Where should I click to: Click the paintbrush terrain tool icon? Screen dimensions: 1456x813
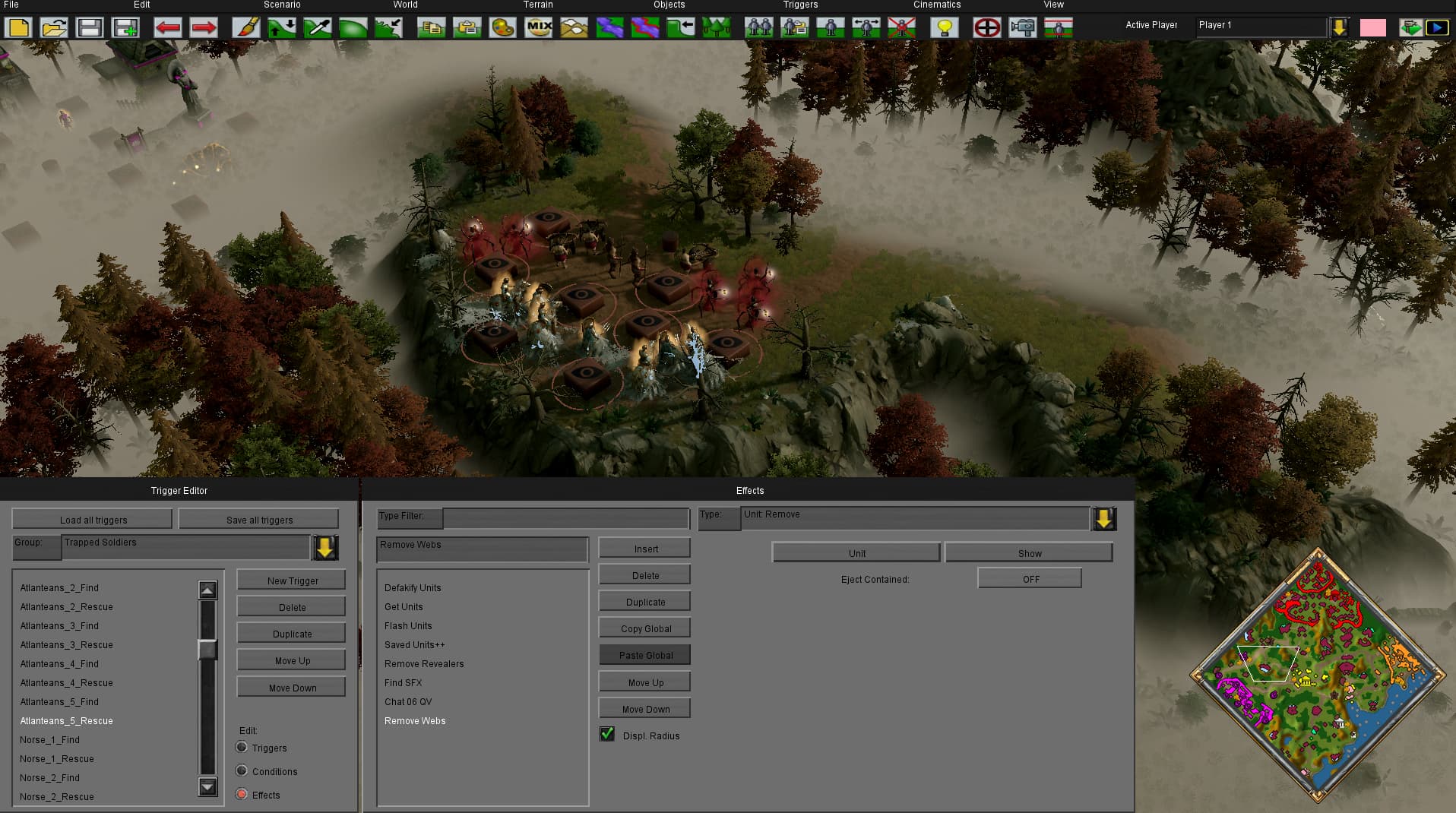(x=245, y=28)
